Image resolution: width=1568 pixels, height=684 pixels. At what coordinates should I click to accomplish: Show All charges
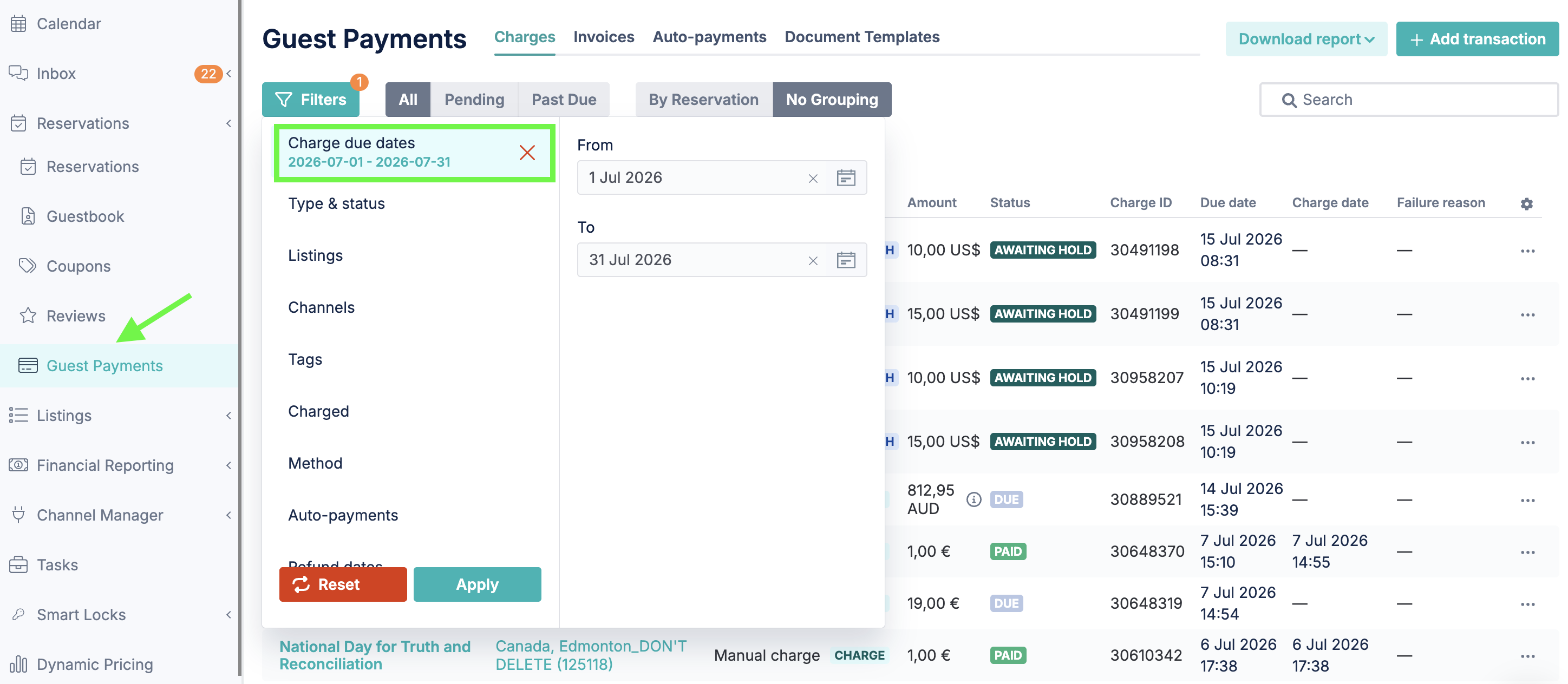[407, 99]
